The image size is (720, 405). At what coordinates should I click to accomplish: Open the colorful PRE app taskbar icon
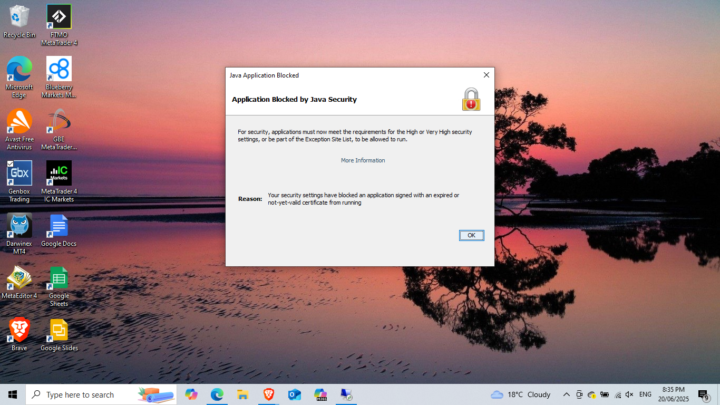[320, 394]
